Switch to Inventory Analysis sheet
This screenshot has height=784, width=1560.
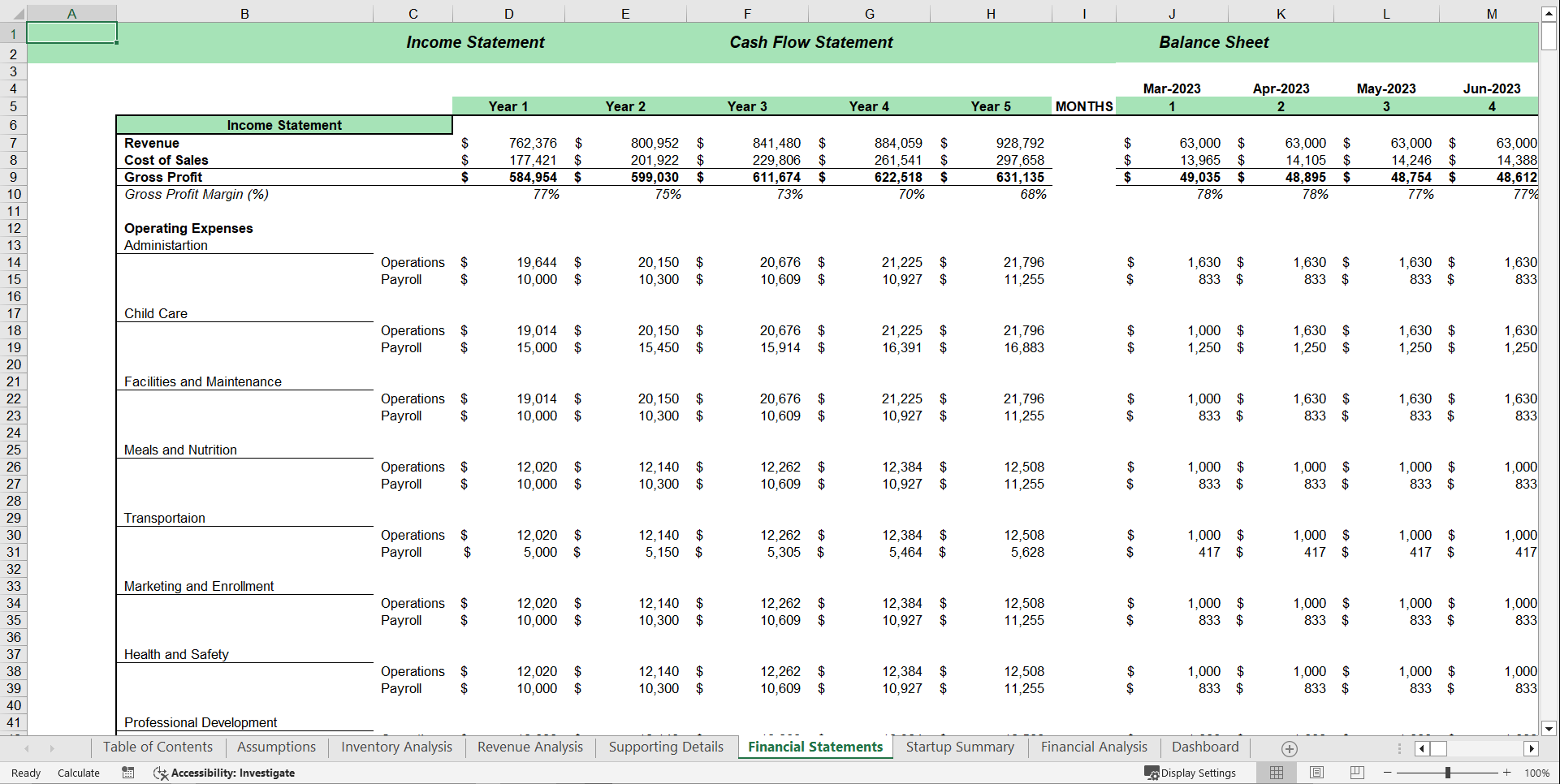click(x=396, y=747)
